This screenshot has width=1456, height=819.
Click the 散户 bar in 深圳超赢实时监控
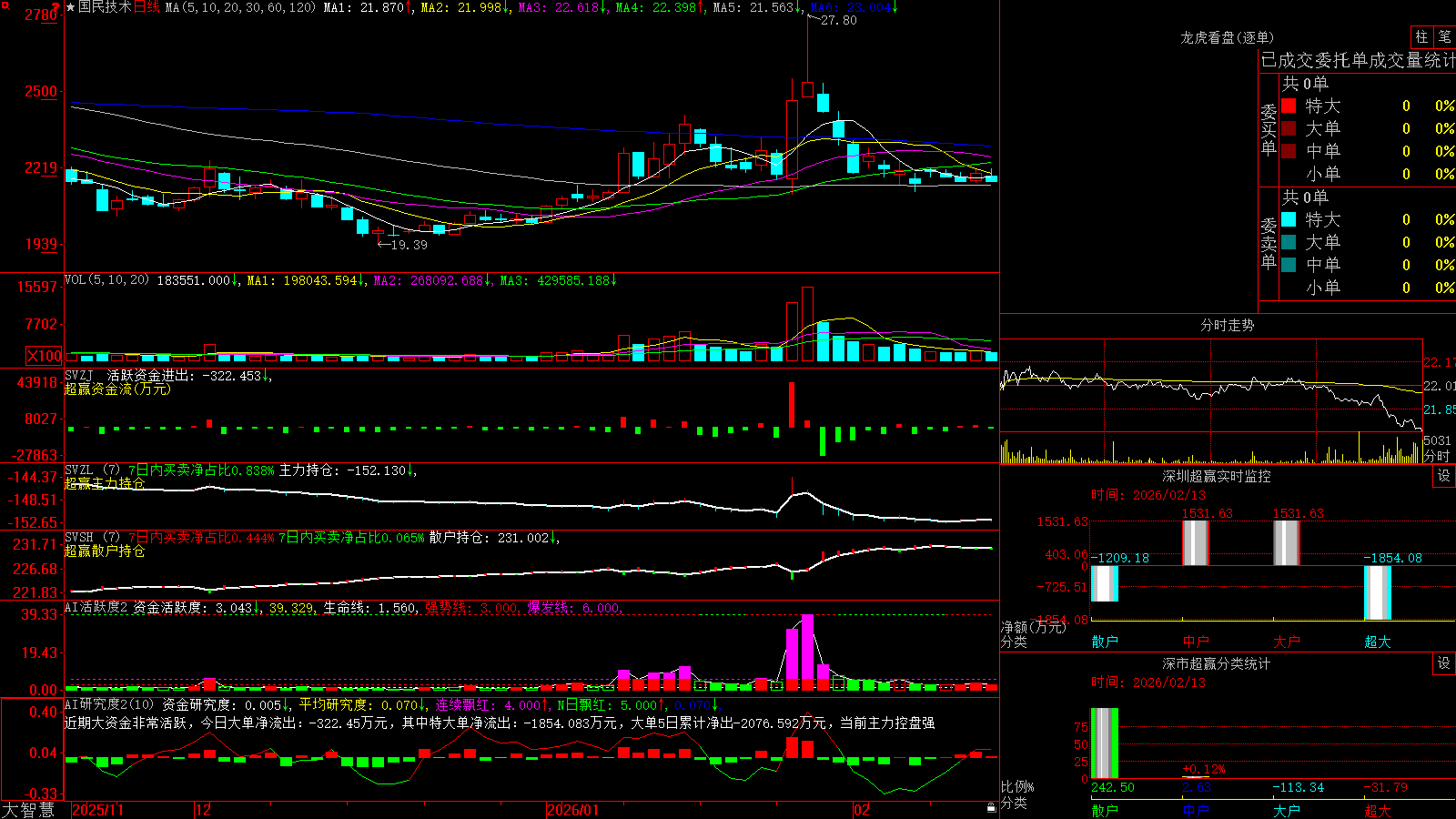tap(1105, 583)
